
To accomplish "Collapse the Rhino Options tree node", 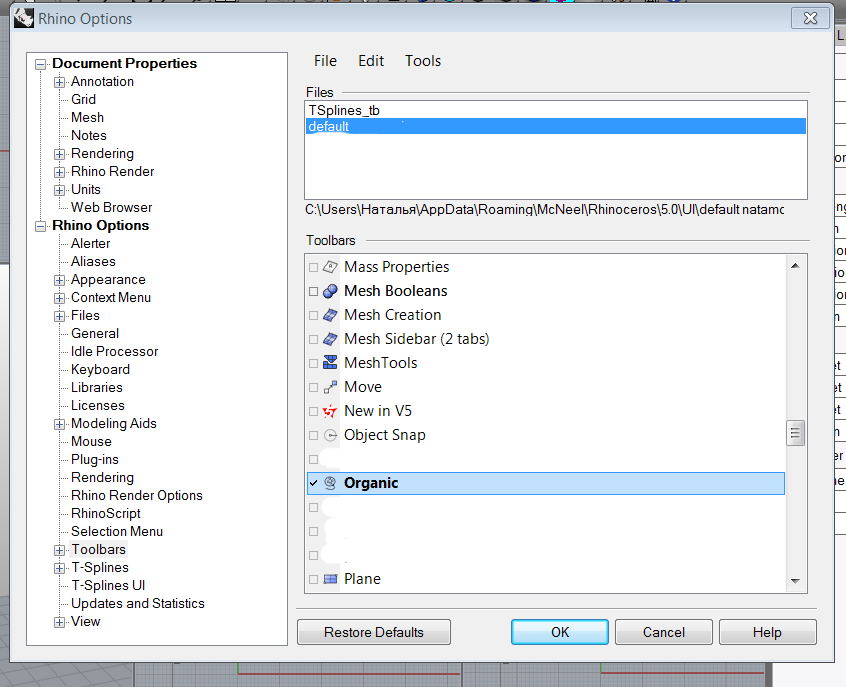I will click(40, 227).
